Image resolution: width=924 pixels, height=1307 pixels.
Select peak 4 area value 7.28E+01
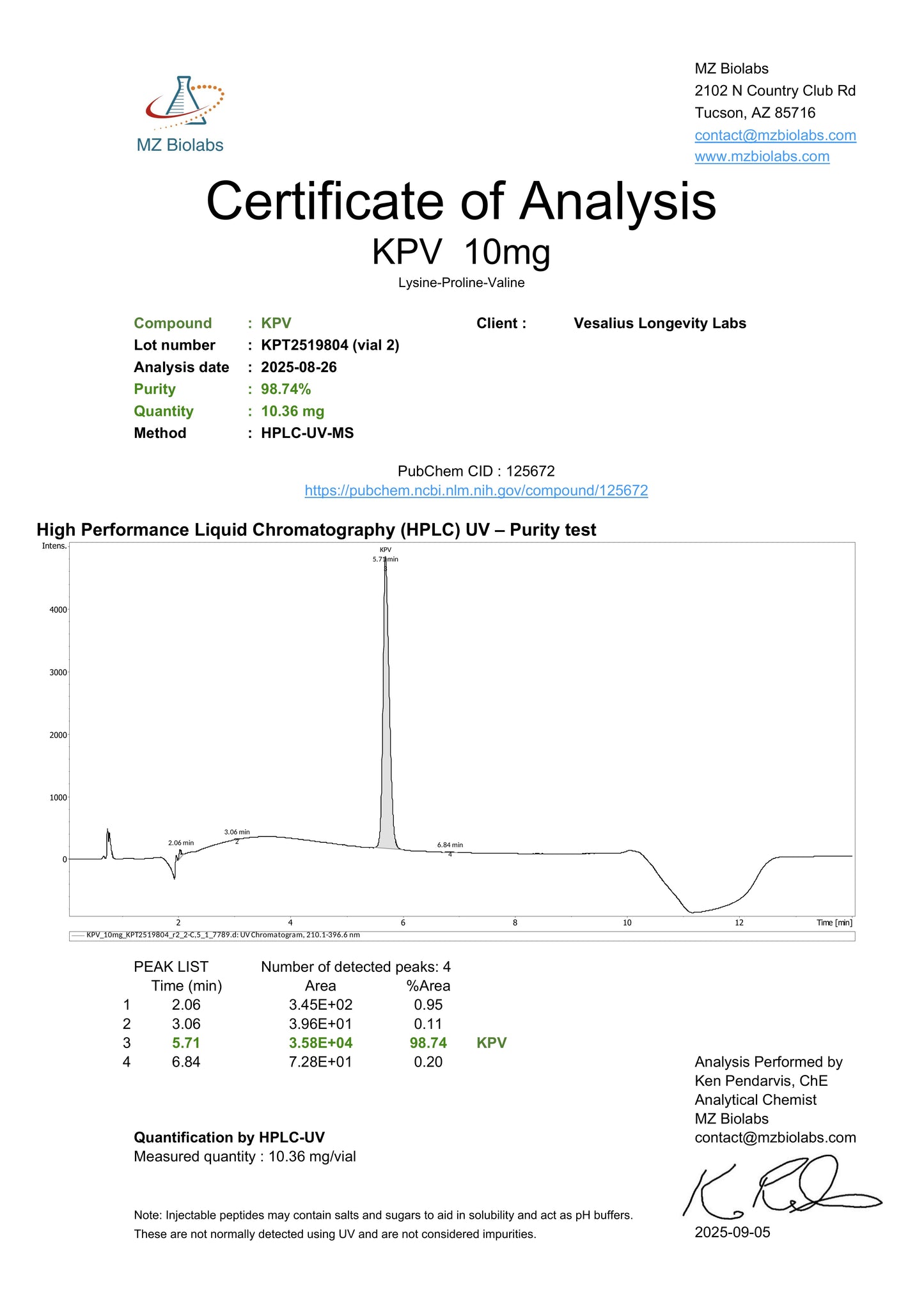320,1061
